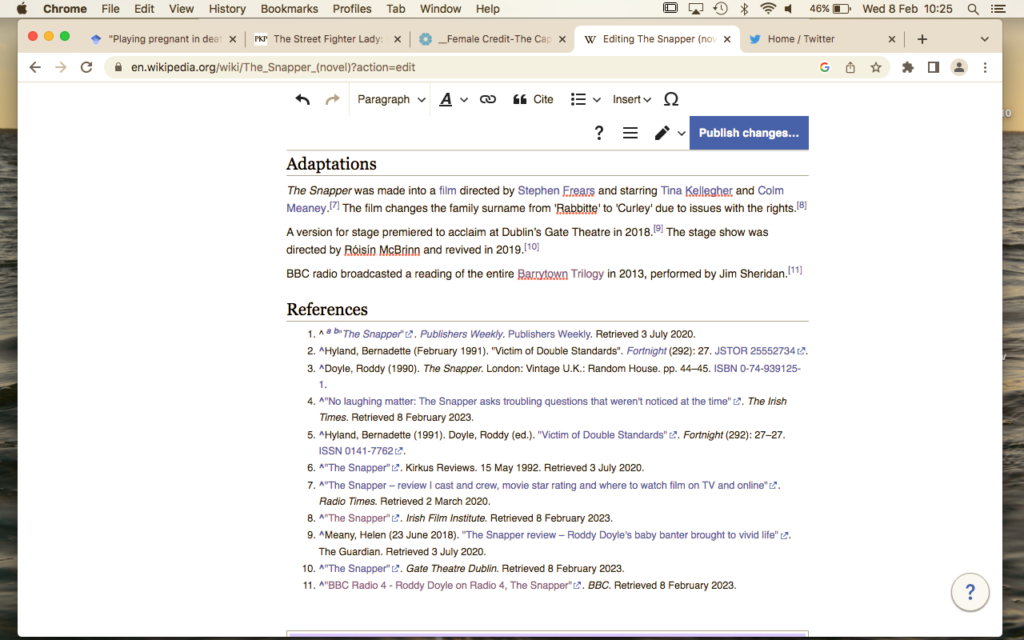This screenshot has height=640, width=1024.
Task: Click the undo arrow in editor toolbar
Action: tap(302, 100)
